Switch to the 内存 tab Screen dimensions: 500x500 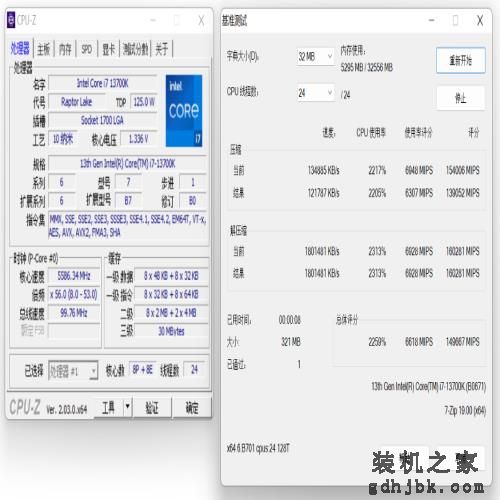tap(65, 49)
